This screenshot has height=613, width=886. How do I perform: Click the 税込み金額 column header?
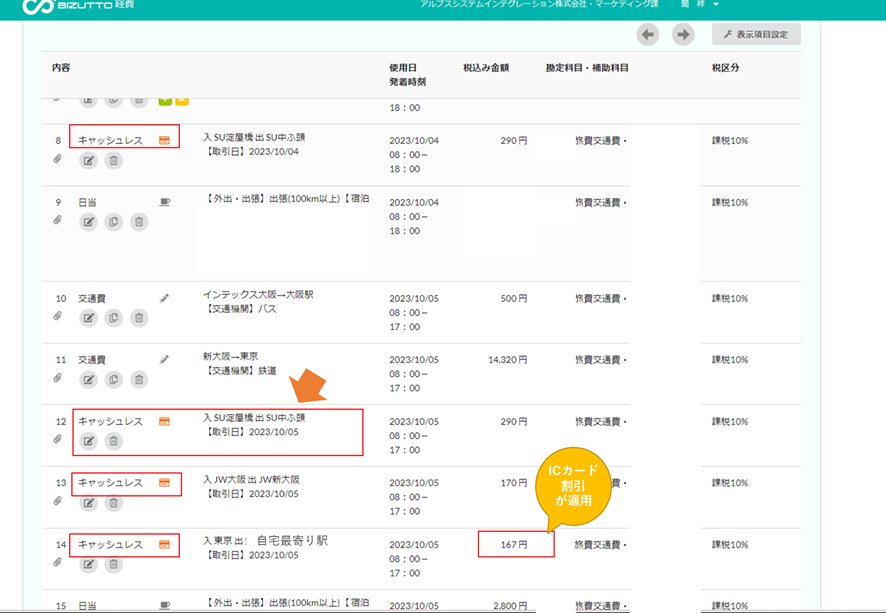486,68
